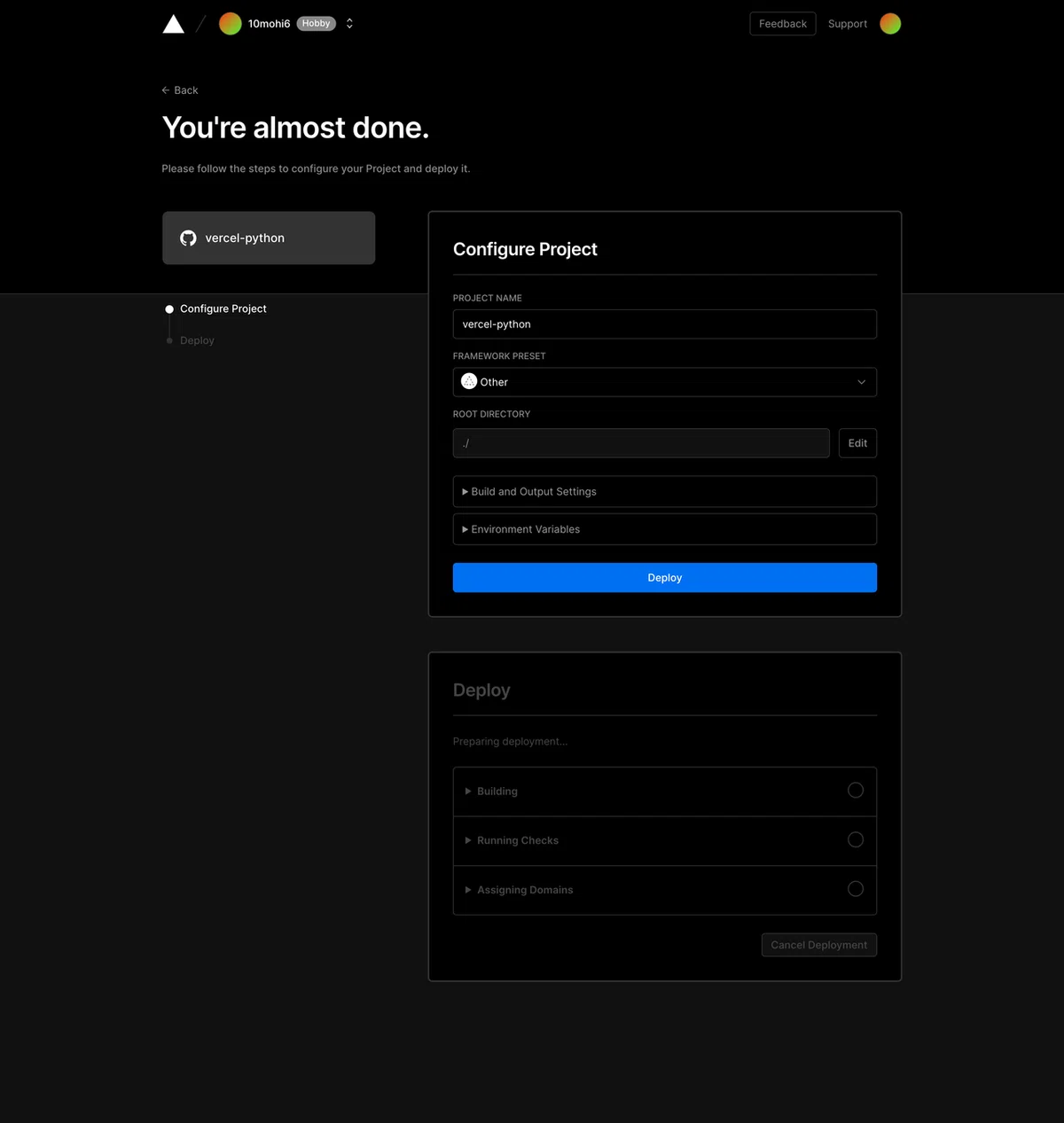This screenshot has height=1123, width=1064.
Task: Open the scope switcher chevrons next to Hobby
Action: [x=349, y=24]
